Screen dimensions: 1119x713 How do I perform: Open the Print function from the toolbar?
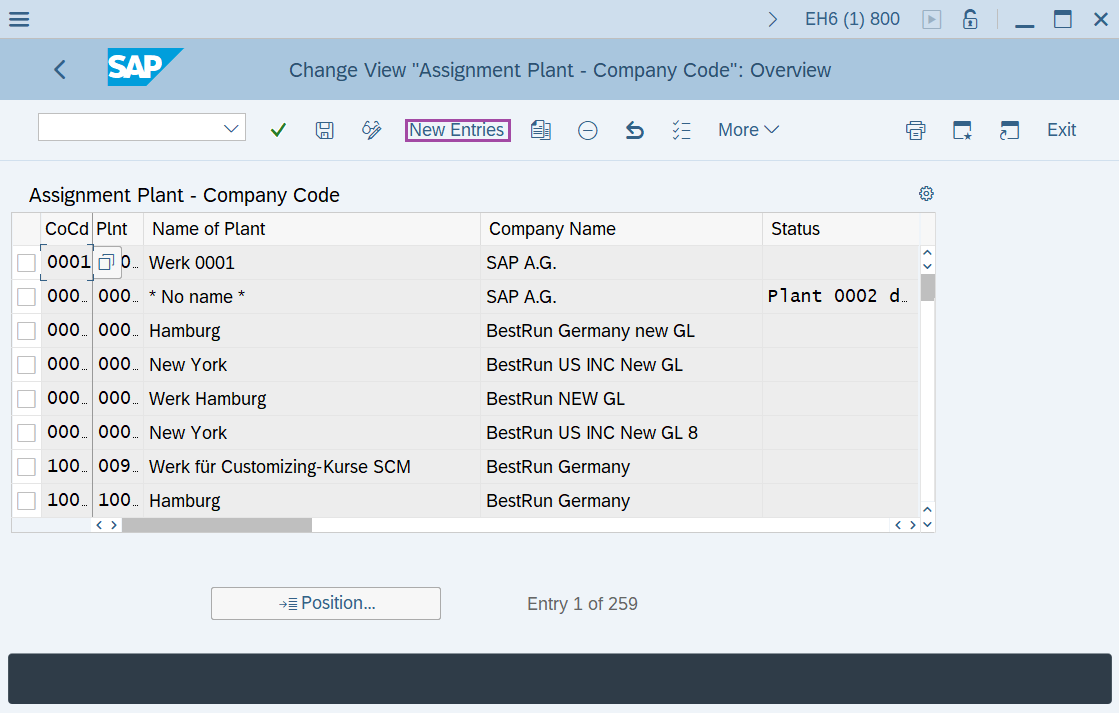(x=915, y=130)
